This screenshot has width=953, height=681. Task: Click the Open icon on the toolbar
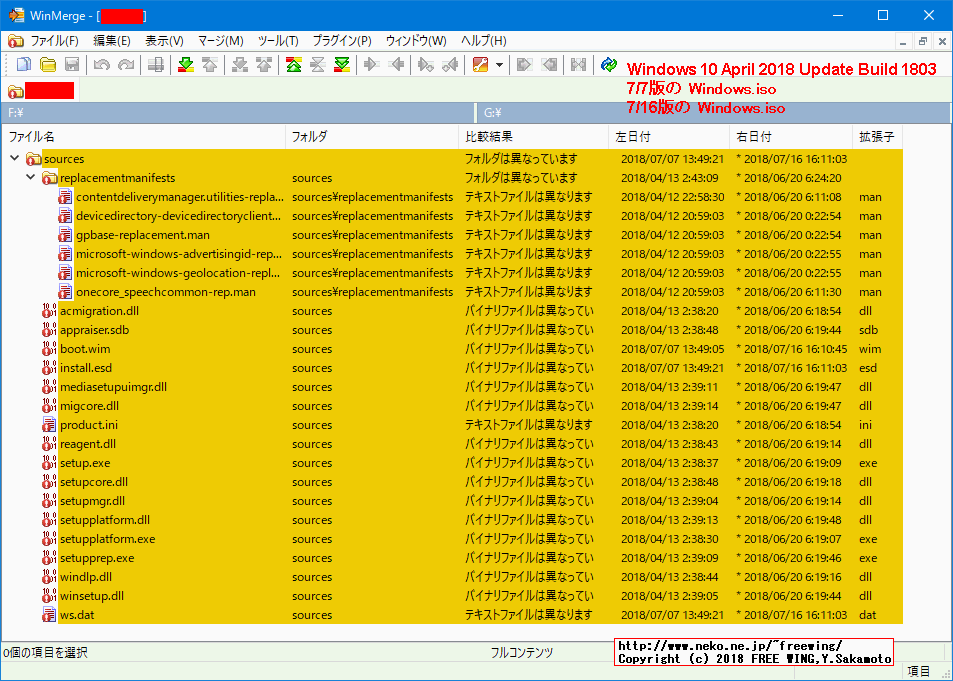(x=47, y=64)
